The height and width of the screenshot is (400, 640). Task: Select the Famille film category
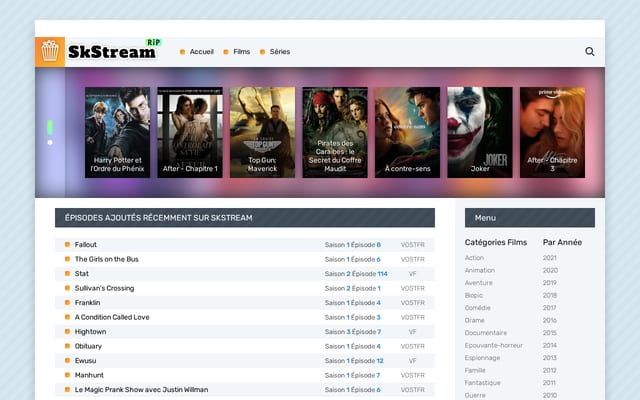[x=475, y=370]
